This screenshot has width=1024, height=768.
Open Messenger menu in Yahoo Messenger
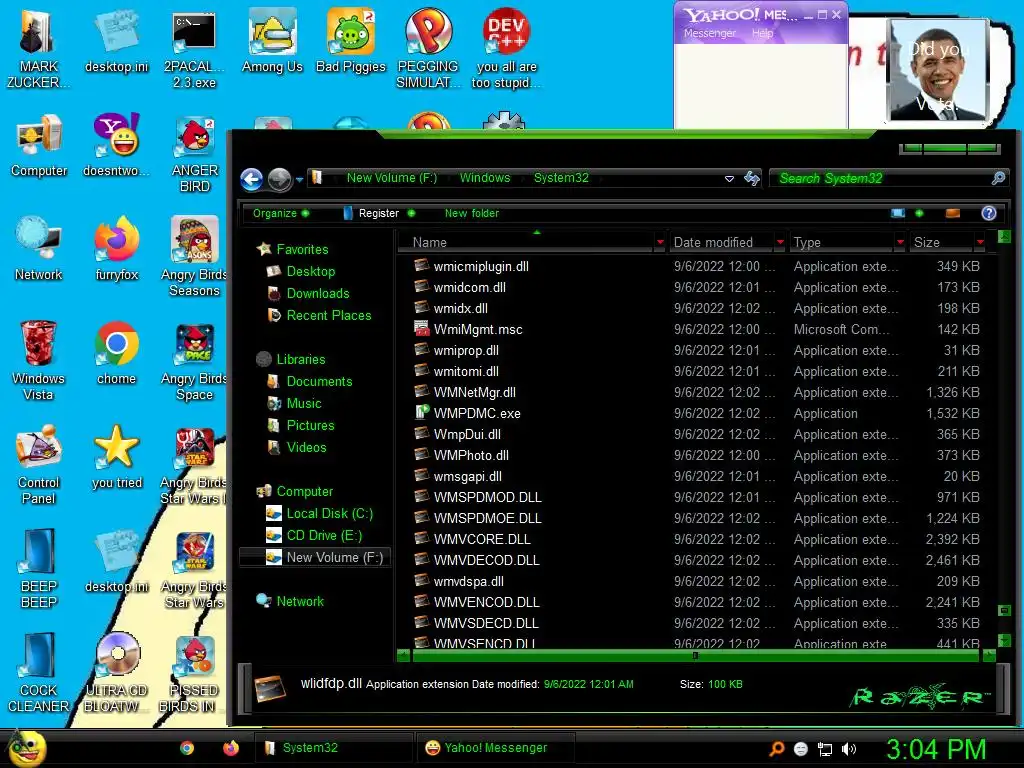coord(709,33)
